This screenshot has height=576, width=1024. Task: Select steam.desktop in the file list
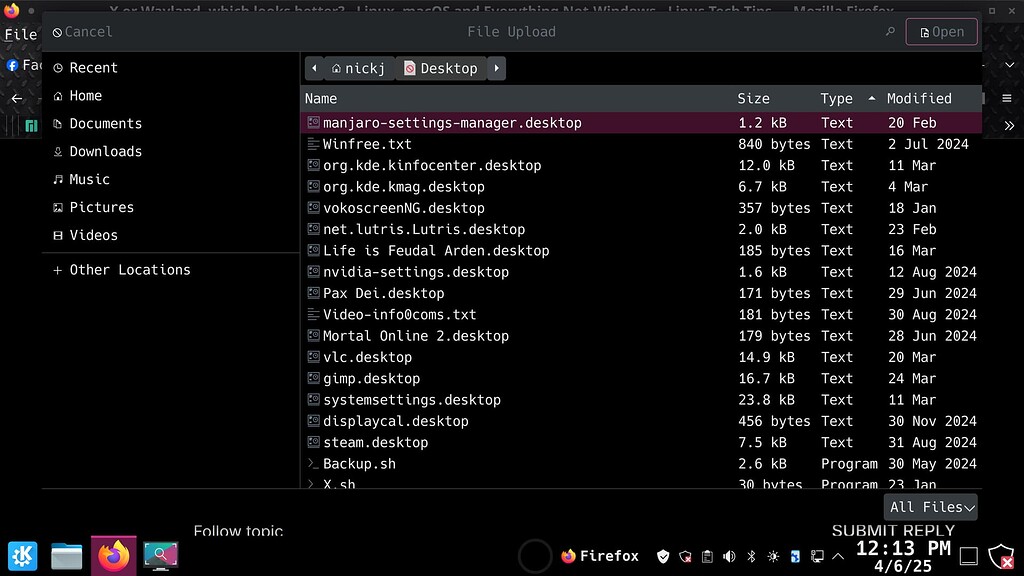tap(374, 442)
